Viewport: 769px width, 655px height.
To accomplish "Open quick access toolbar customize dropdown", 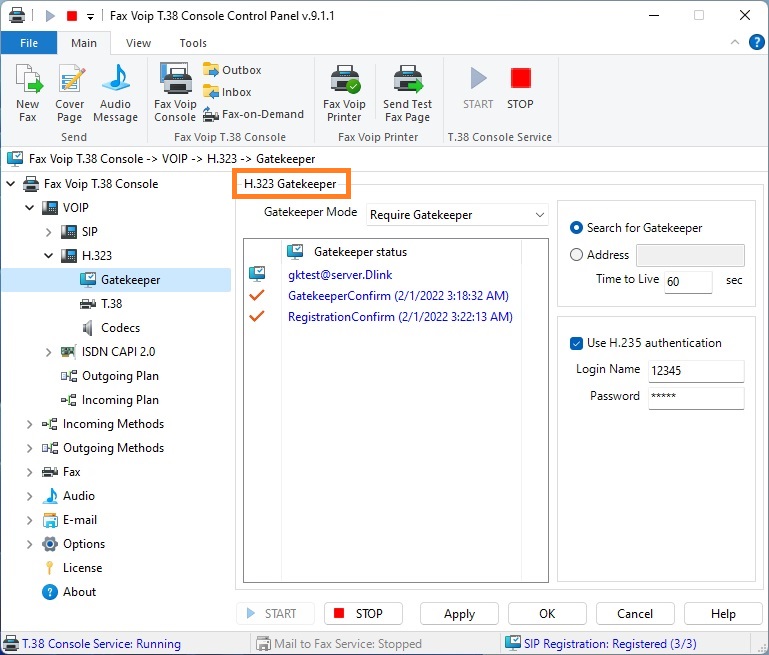I will 90,17.
